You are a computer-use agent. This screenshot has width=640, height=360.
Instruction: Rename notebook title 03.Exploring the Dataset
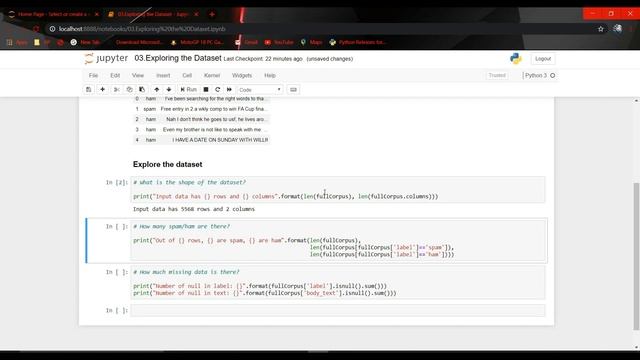(178, 58)
